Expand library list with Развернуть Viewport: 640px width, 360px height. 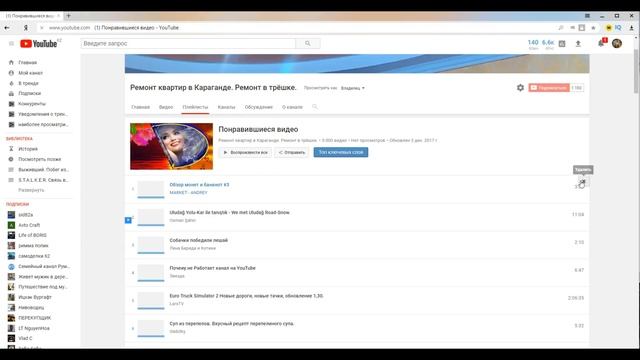click(31, 190)
